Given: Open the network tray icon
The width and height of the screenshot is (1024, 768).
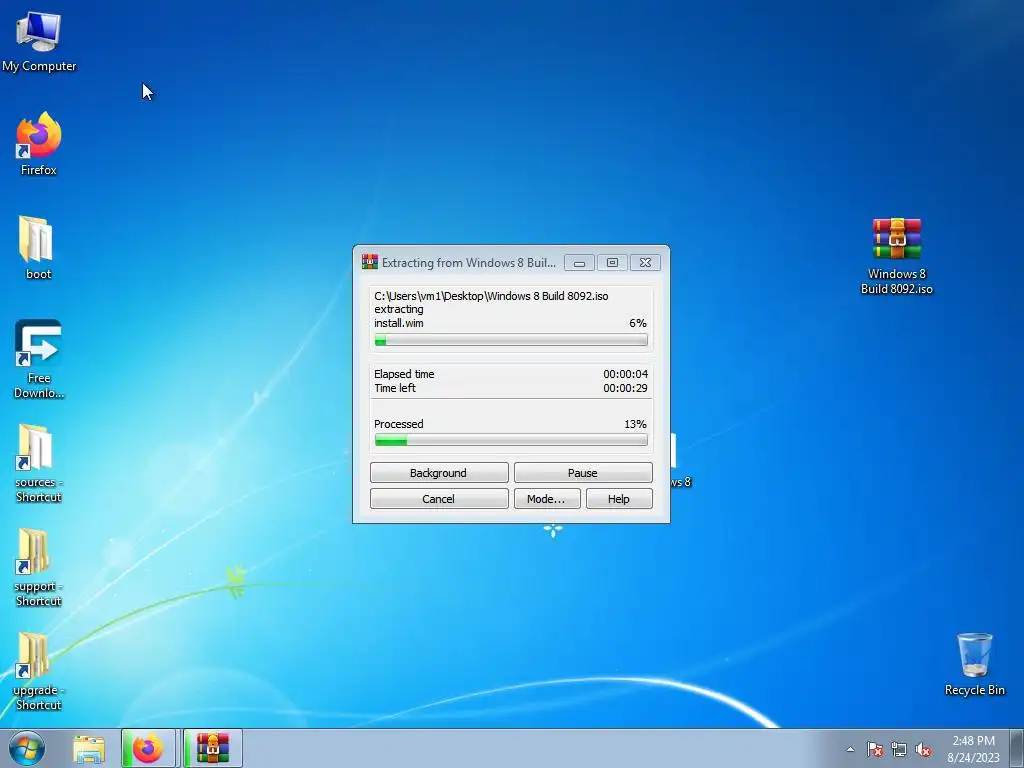Looking at the screenshot, I should tap(899, 749).
